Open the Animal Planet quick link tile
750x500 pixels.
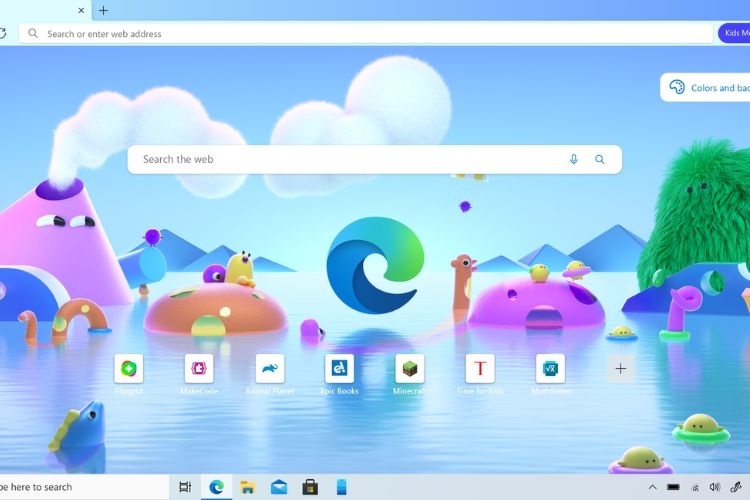pyautogui.click(x=270, y=368)
